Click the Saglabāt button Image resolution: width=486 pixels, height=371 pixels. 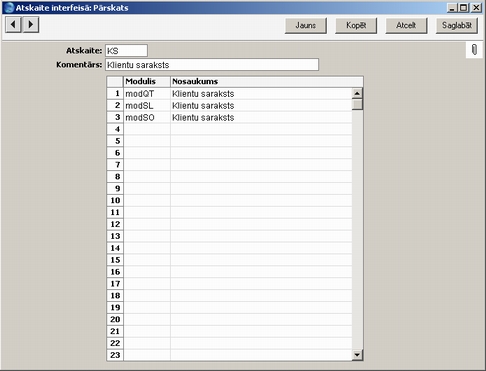tap(457, 25)
